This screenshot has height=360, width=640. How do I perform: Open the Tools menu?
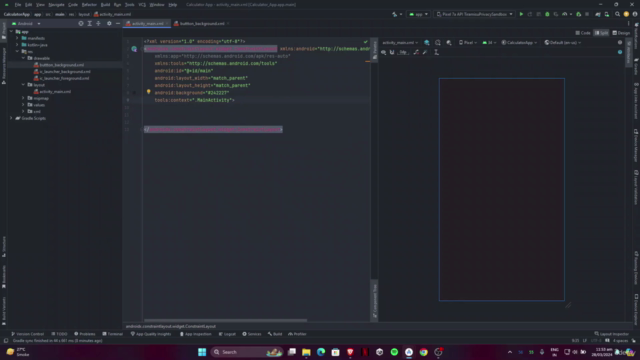point(129,4)
